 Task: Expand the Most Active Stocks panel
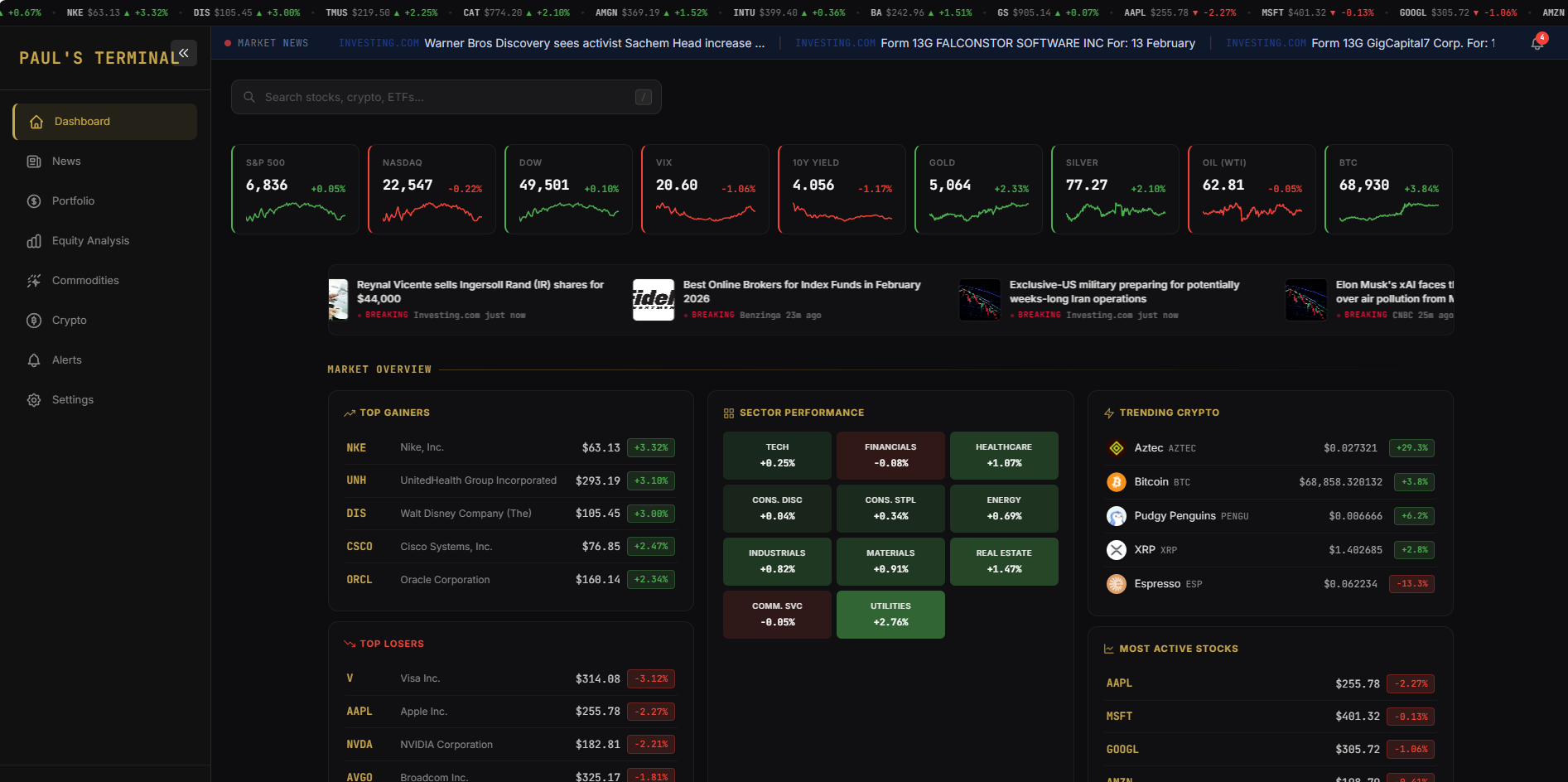tap(1170, 649)
